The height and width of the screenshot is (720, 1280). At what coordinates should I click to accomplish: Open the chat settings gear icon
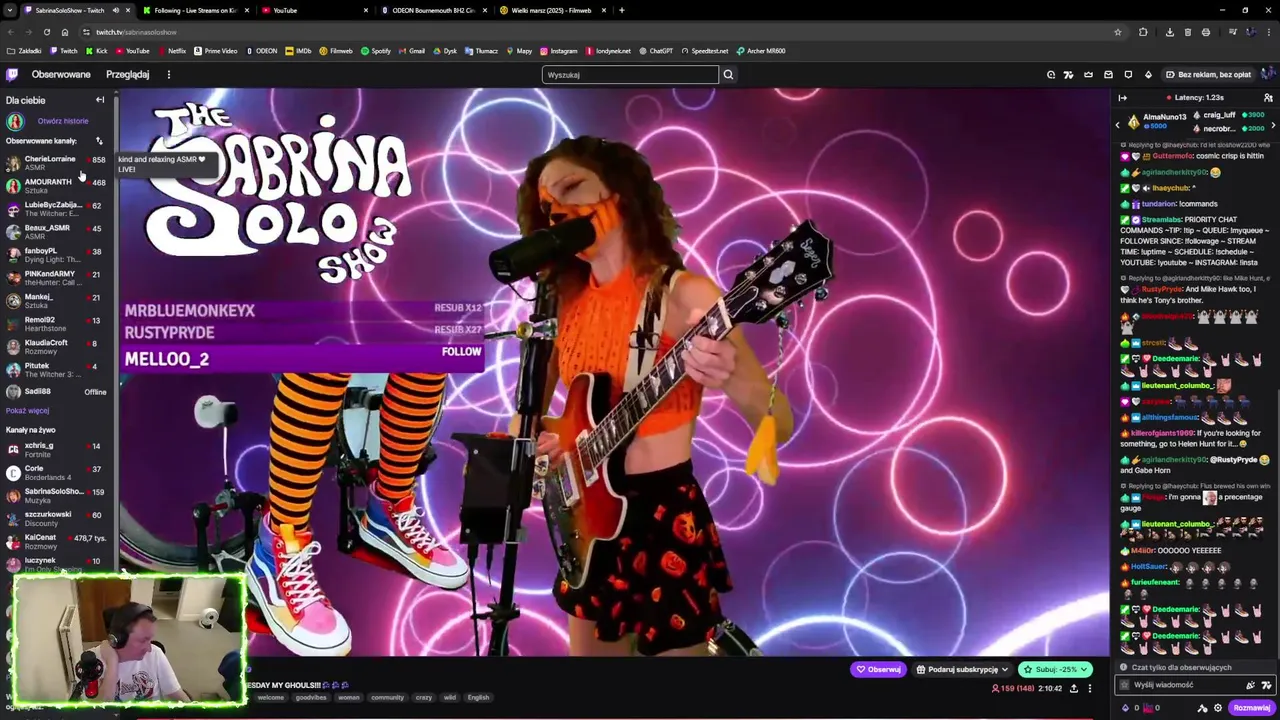1218,707
